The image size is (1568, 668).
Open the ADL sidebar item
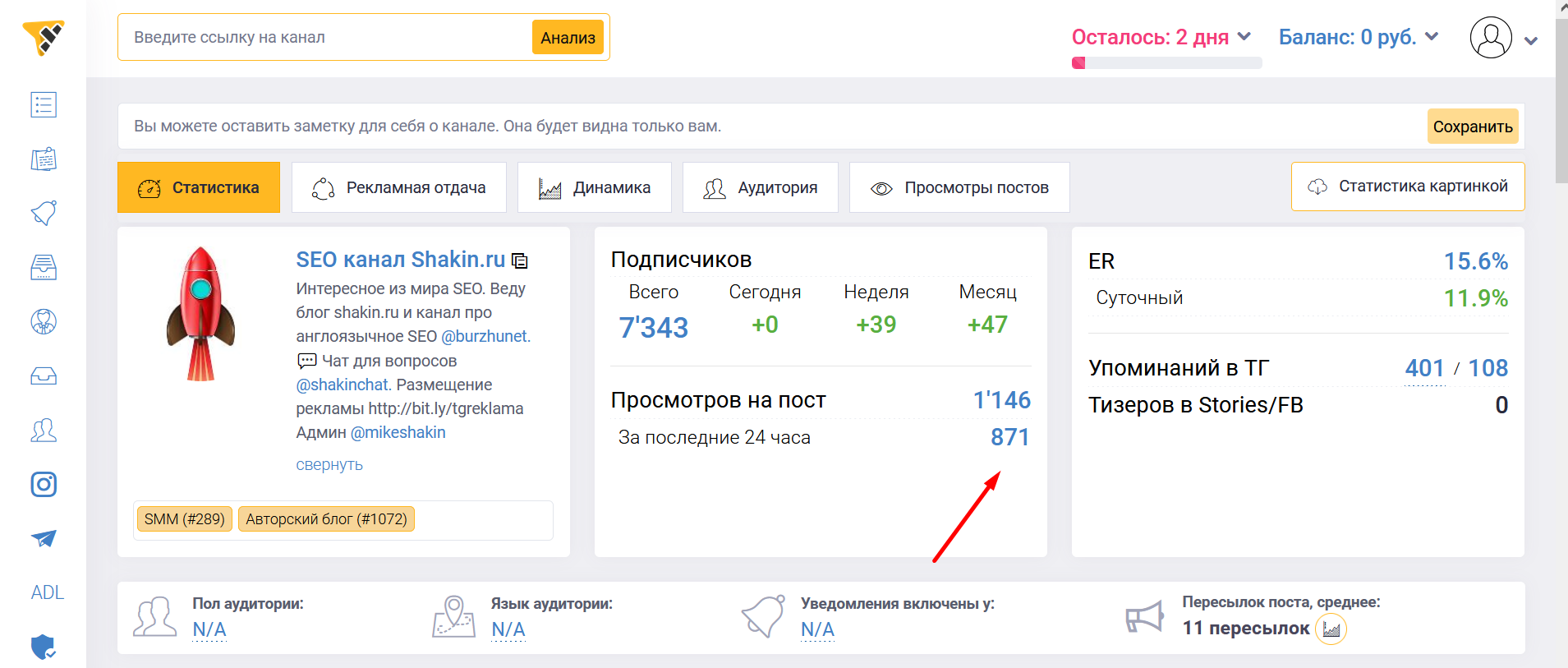click(47, 592)
